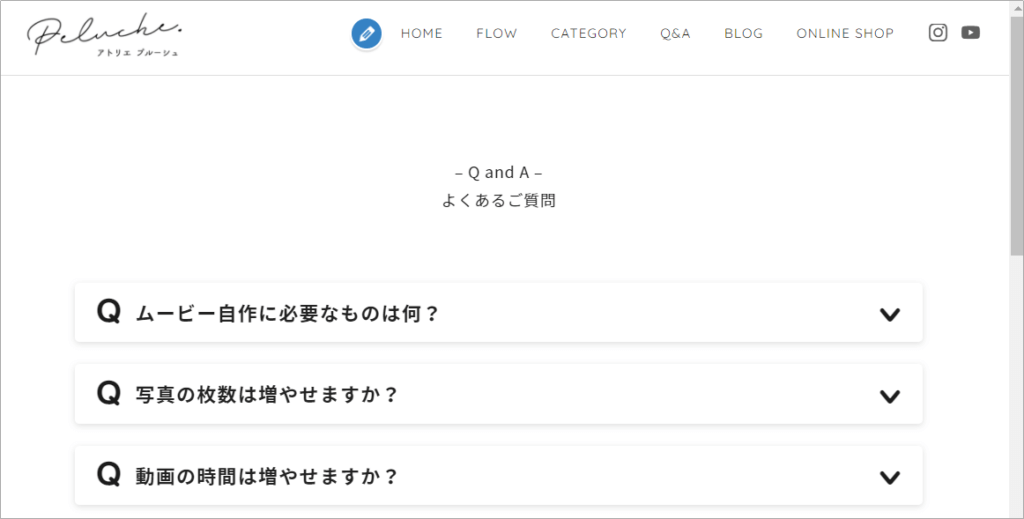Expand chevron for 動画の時間は増やせますか？

889,478
